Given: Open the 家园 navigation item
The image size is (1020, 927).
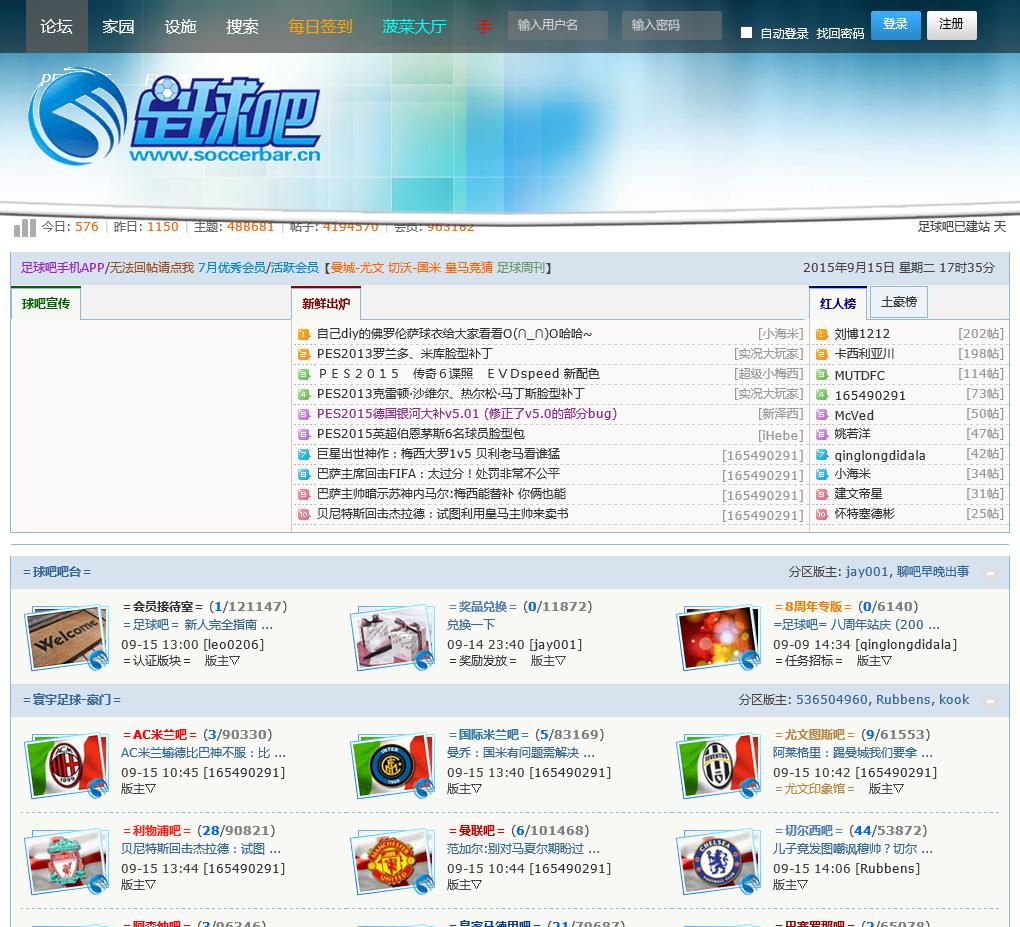Looking at the screenshot, I should [x=118, y=27].
